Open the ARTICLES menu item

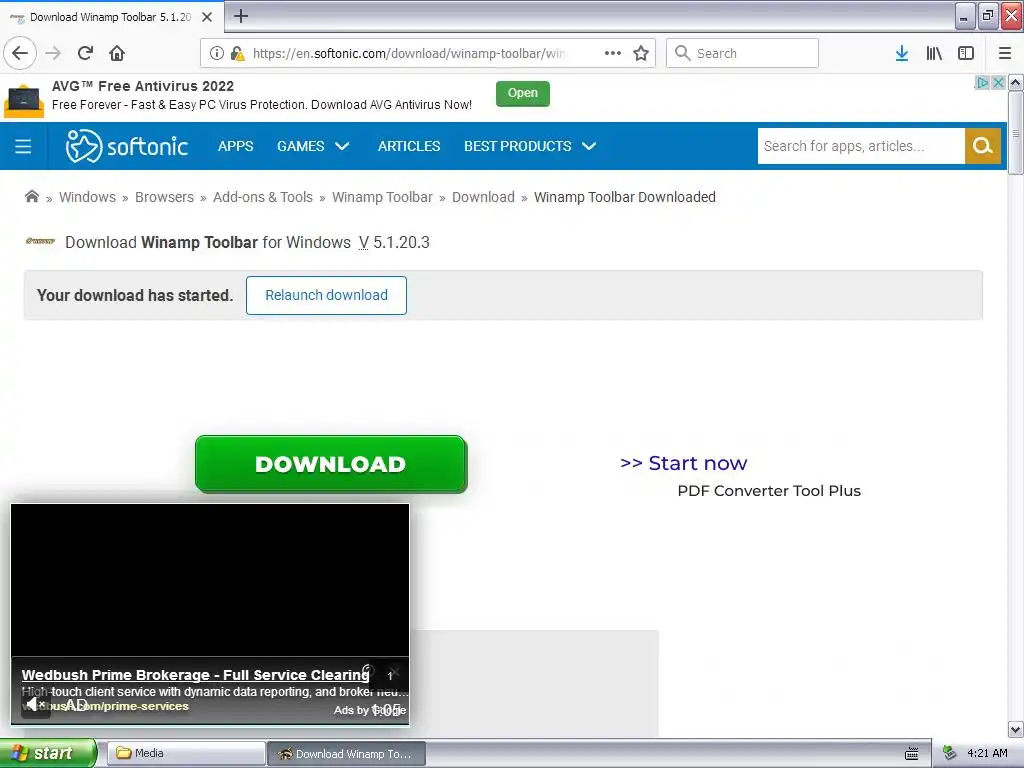[x=409, y=146]
